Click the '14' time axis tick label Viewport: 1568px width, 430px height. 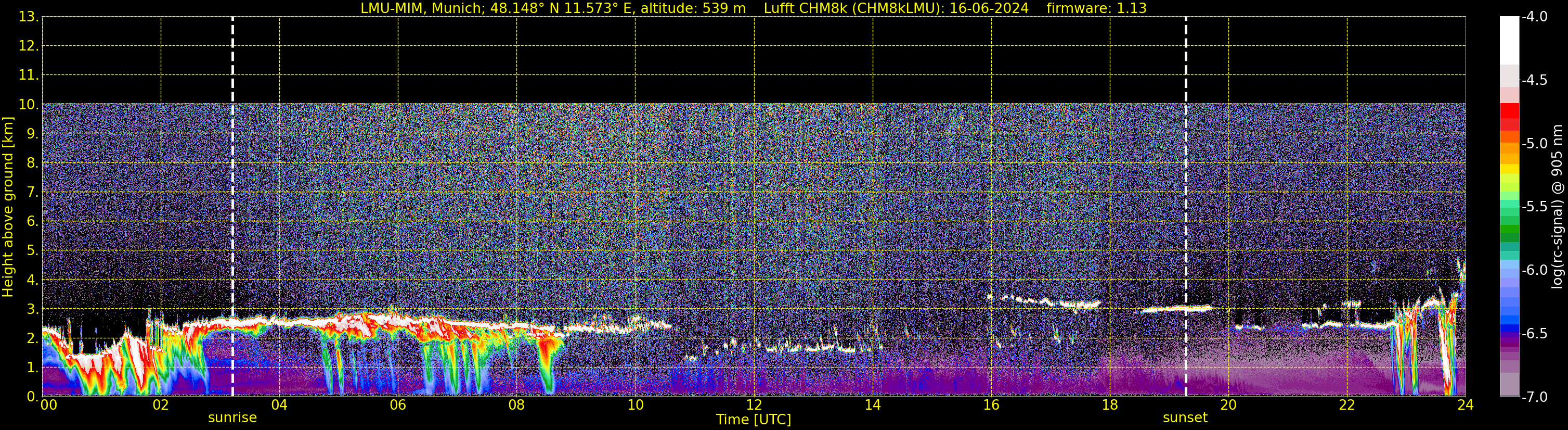(x=873, y=405)
